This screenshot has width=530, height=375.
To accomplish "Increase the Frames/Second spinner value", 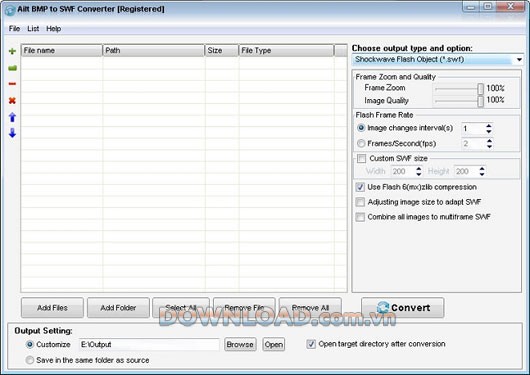I will tap(489, 141).
